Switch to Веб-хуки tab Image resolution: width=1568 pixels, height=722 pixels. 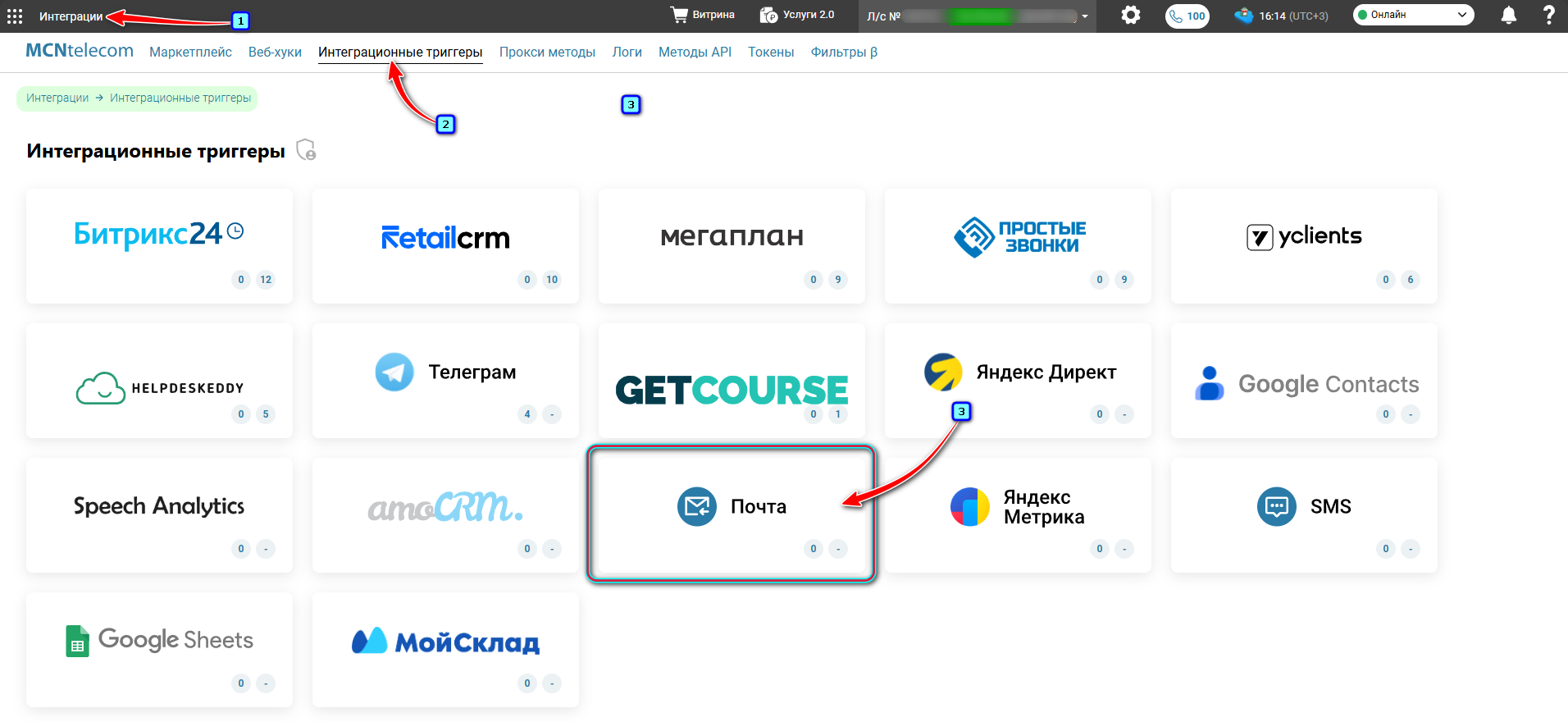tap(275, 52)
